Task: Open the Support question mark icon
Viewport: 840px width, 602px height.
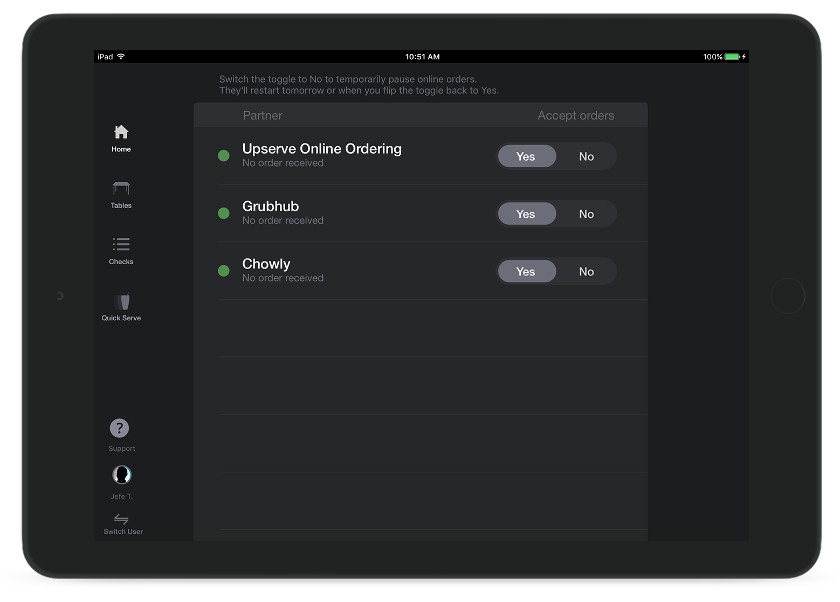Action: coord(119,428)
